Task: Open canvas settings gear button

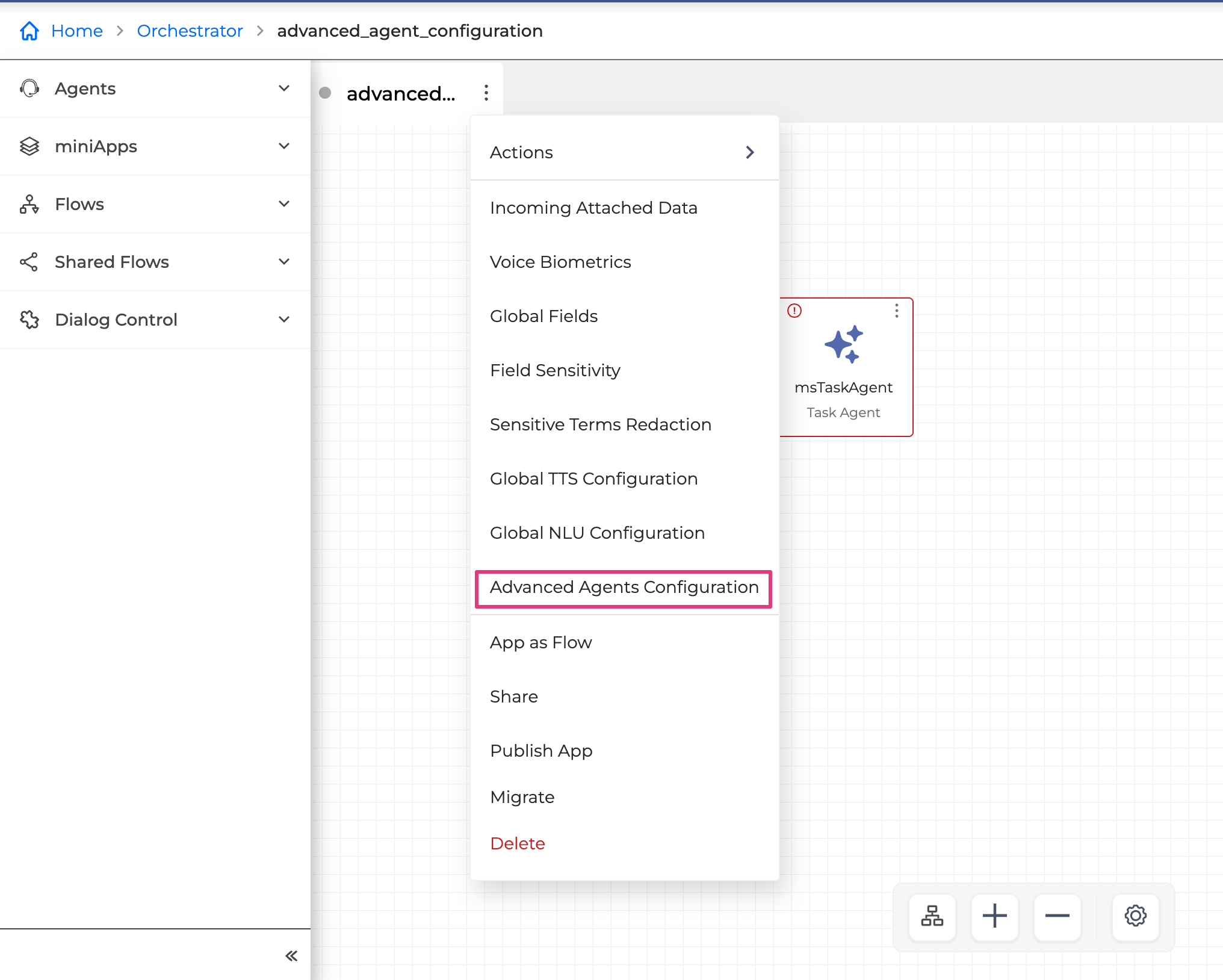Action: (1136, 916)
